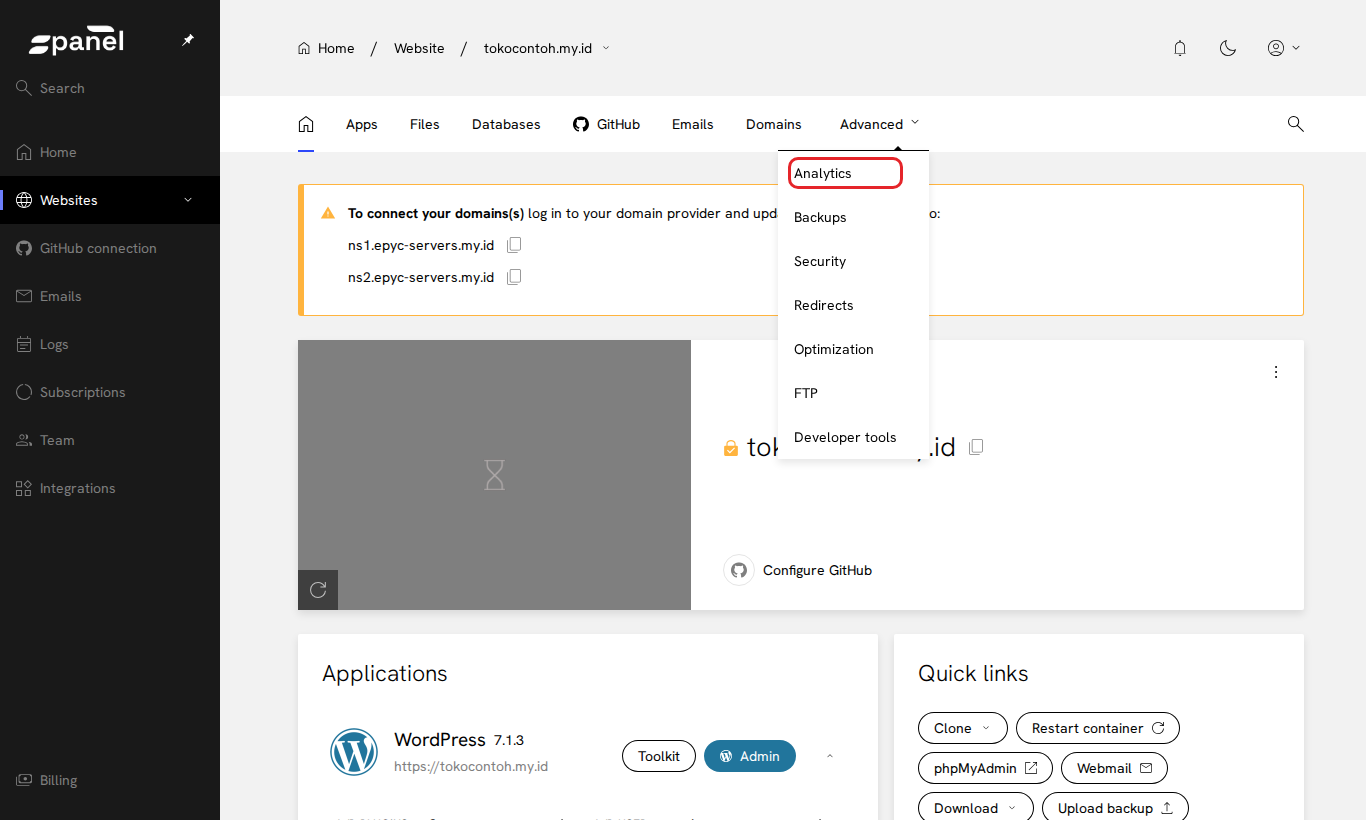1366x820 pixels.
Task: Expand the tokocontoh.my.id breadcrumb dropdown
Action: [606, 48]
